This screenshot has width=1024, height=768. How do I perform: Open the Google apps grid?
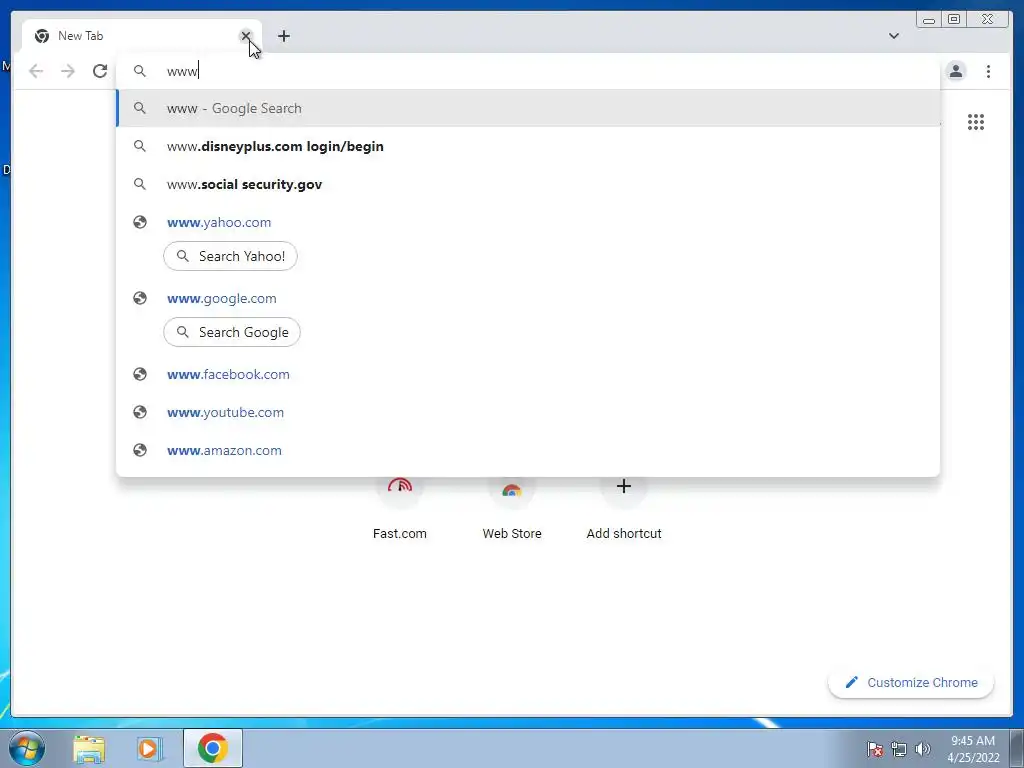(976, 122)
